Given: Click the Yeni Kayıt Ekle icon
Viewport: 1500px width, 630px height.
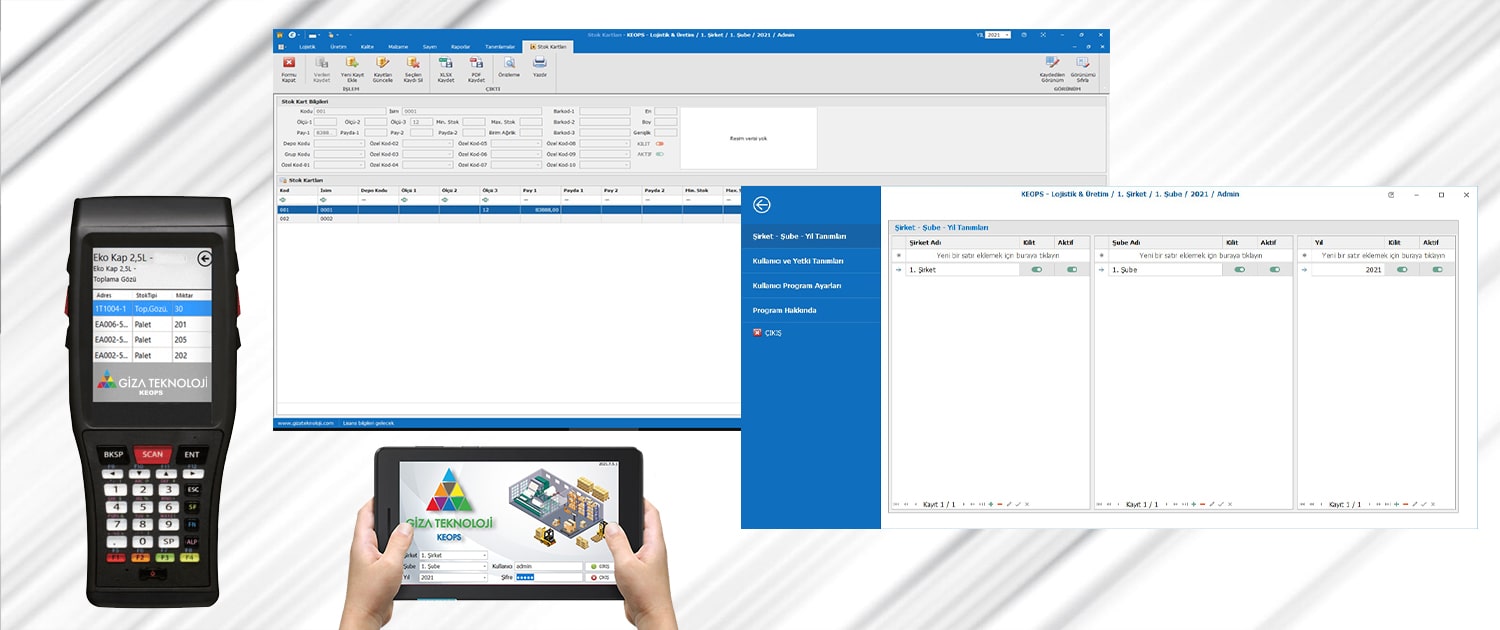Looking at the screenshot, I should point(352,64).
